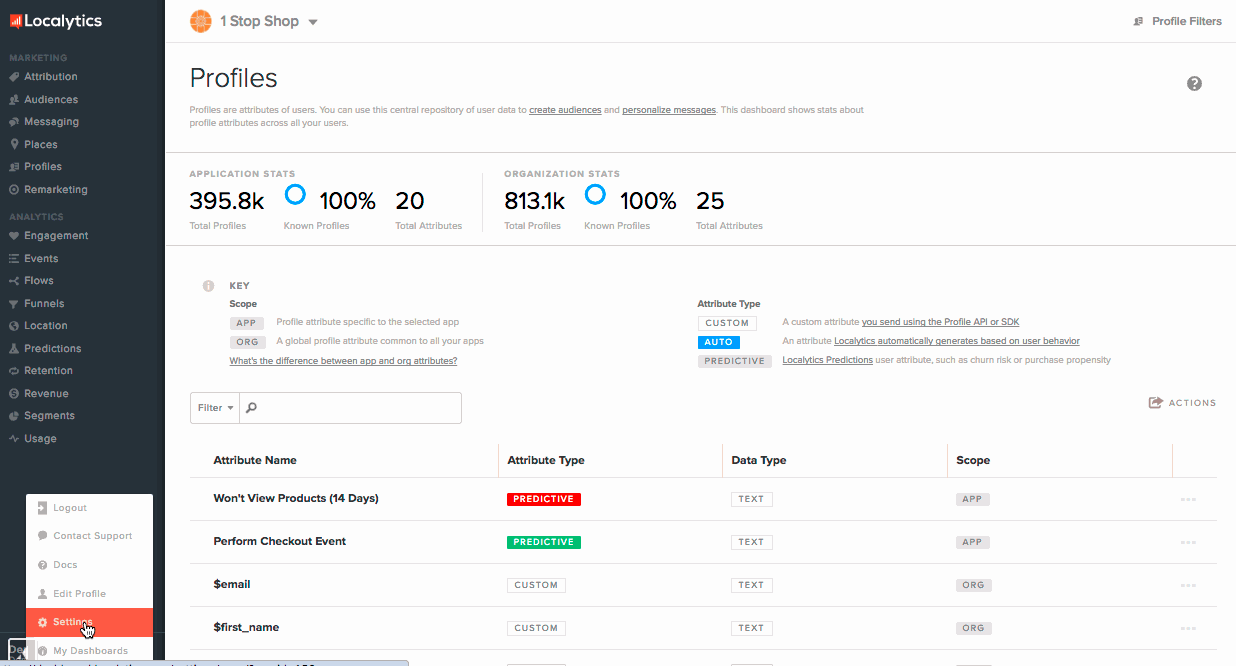
Task: Open the Filter dropdown
Action: point(215,408)
